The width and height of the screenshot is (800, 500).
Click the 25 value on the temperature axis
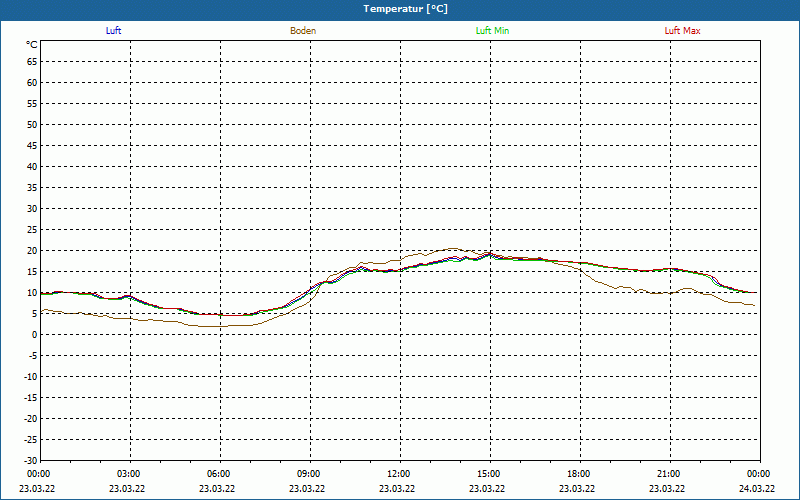pos(32,230)
